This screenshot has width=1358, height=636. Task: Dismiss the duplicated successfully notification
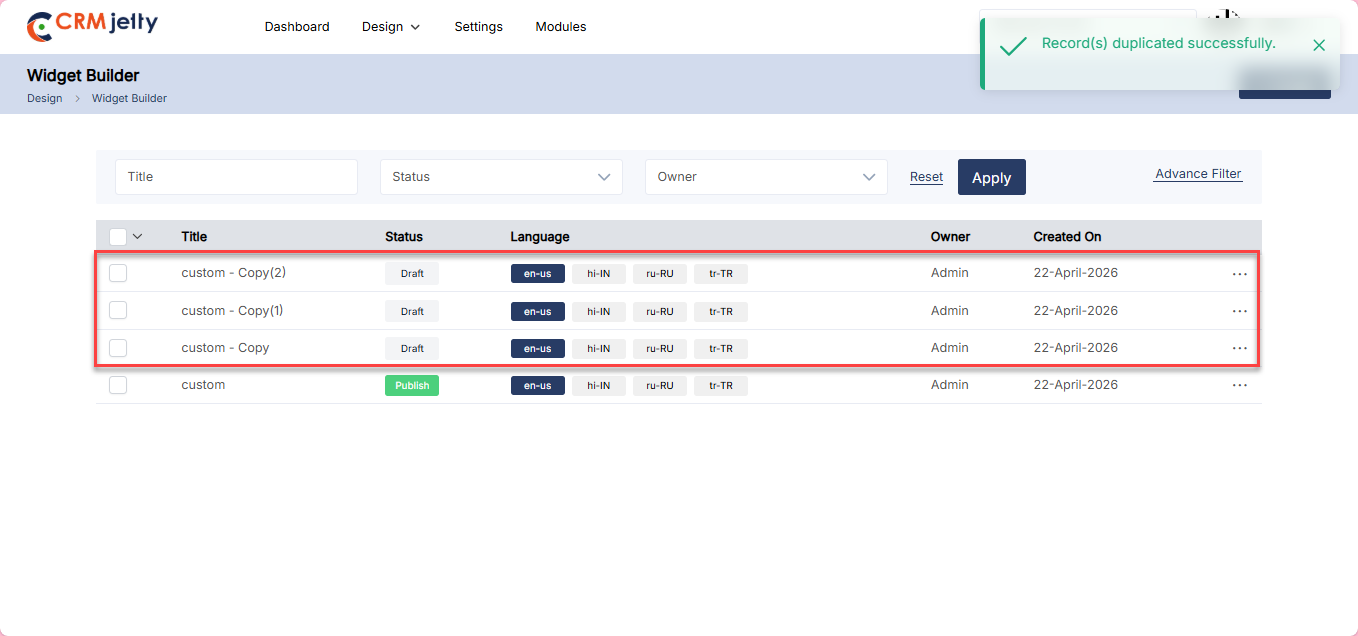pyautogui.click(x=1318, y=45)
